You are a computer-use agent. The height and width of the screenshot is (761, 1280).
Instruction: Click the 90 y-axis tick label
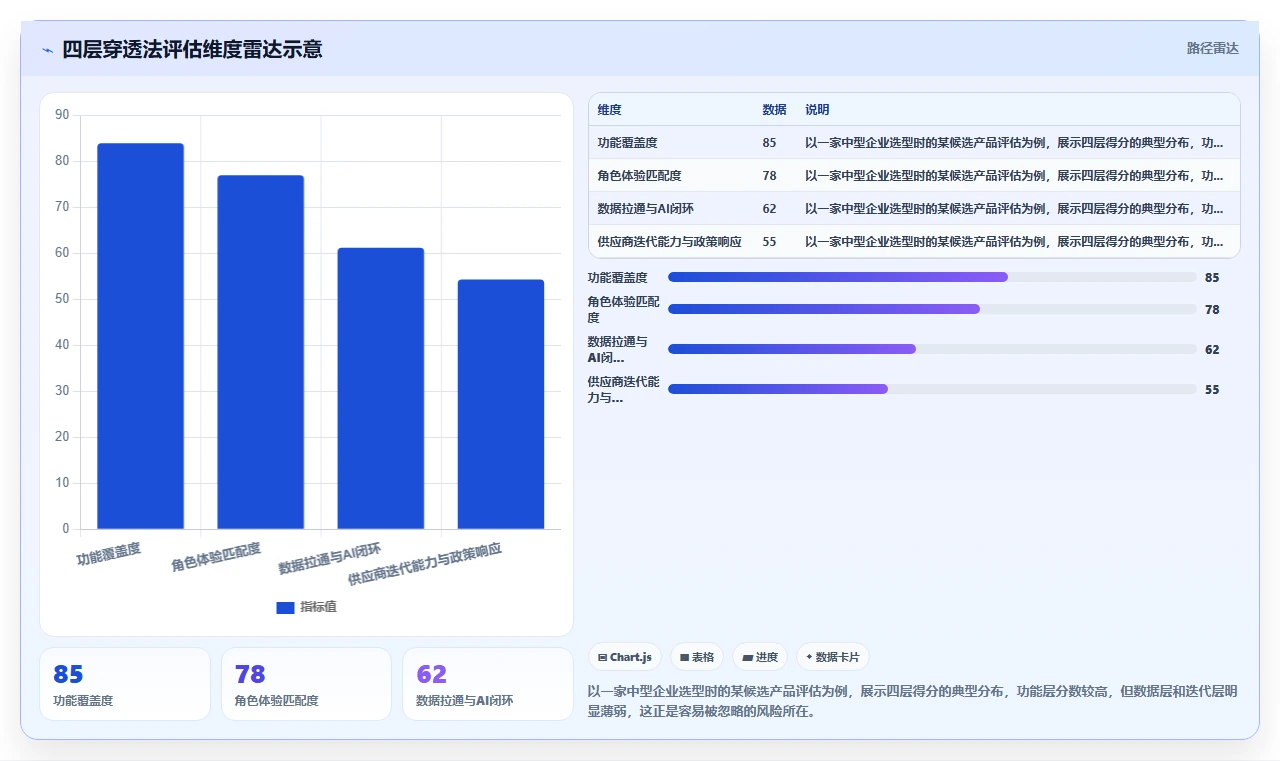point(62,115)
